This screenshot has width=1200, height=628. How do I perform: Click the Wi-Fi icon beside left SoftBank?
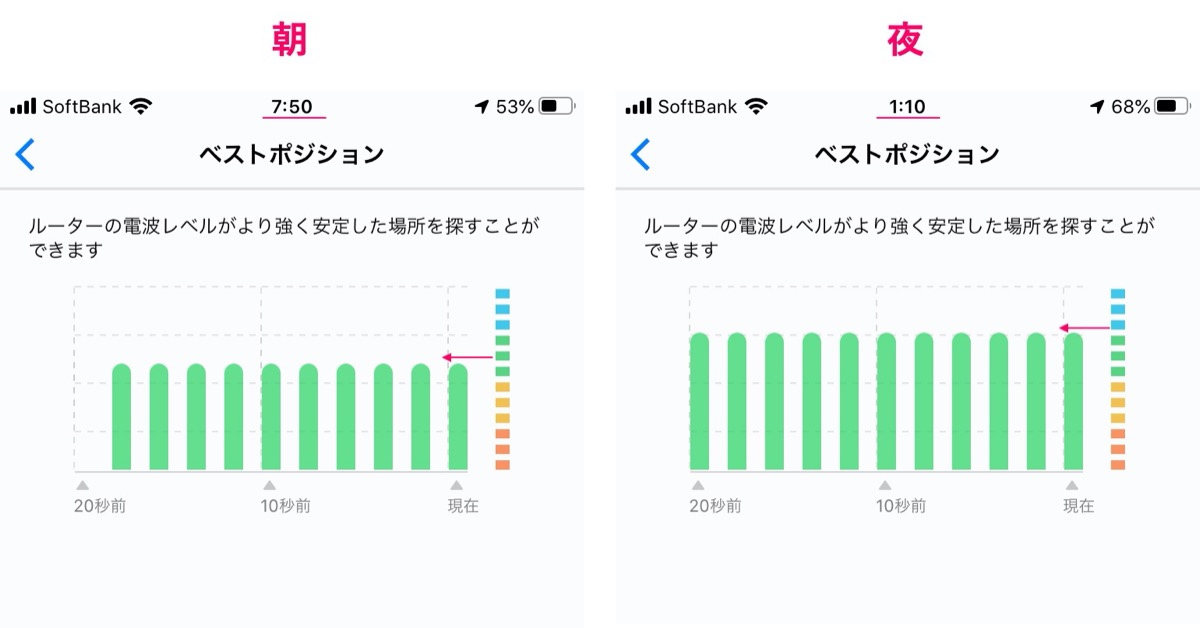click(x=141, y=106)
